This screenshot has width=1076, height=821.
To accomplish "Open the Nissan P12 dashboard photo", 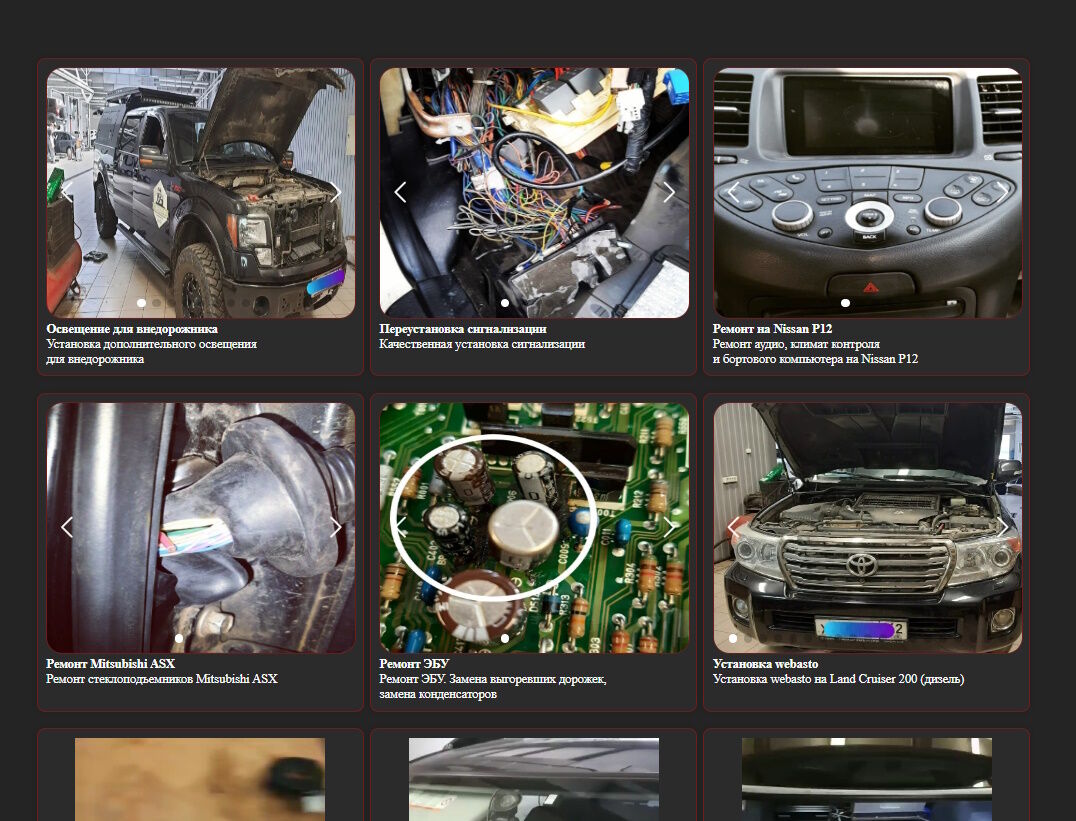I will click(867, 192).
